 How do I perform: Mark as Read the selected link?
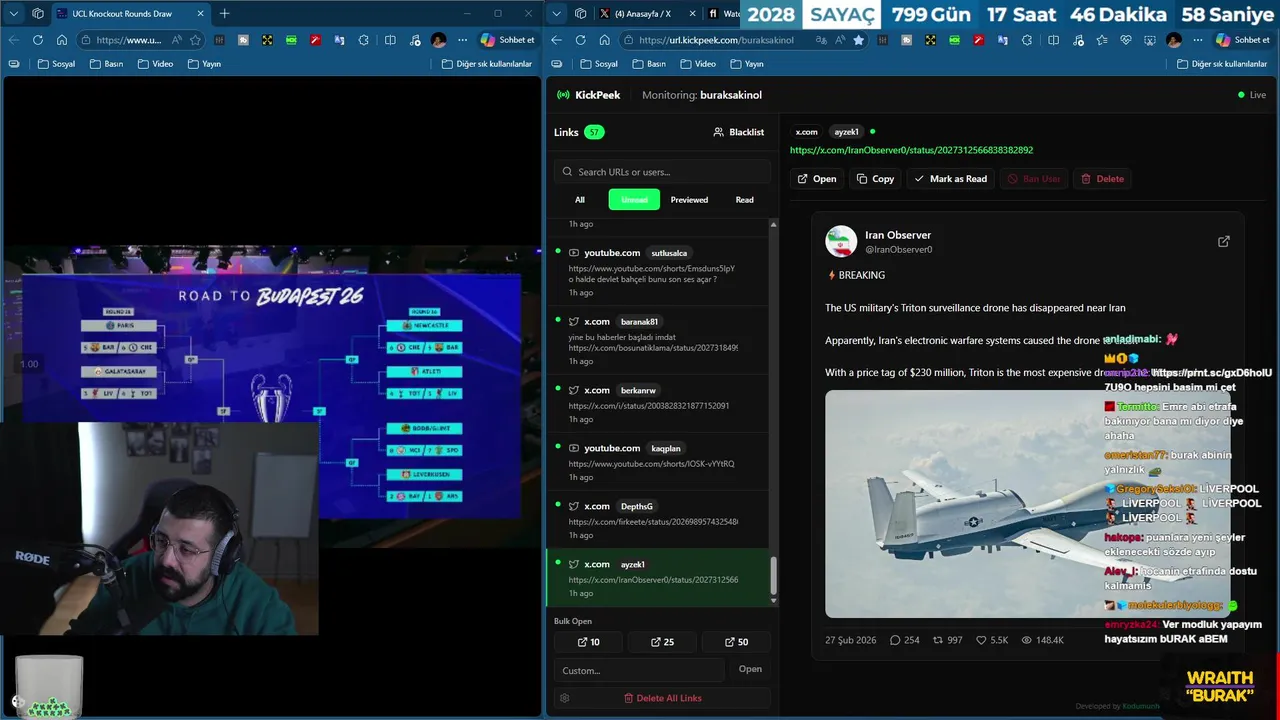pos(951,179)
